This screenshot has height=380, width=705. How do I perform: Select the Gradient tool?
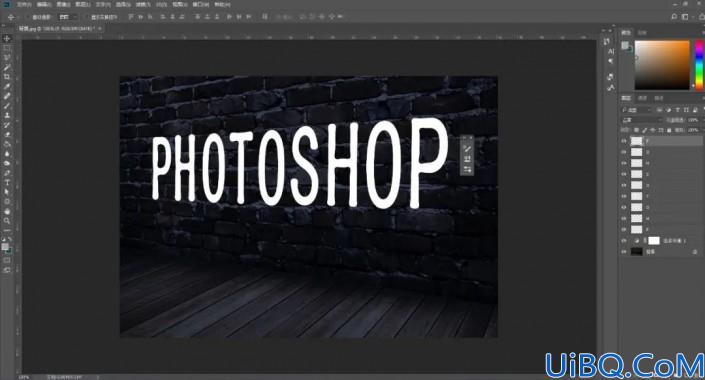click(7, 144)
